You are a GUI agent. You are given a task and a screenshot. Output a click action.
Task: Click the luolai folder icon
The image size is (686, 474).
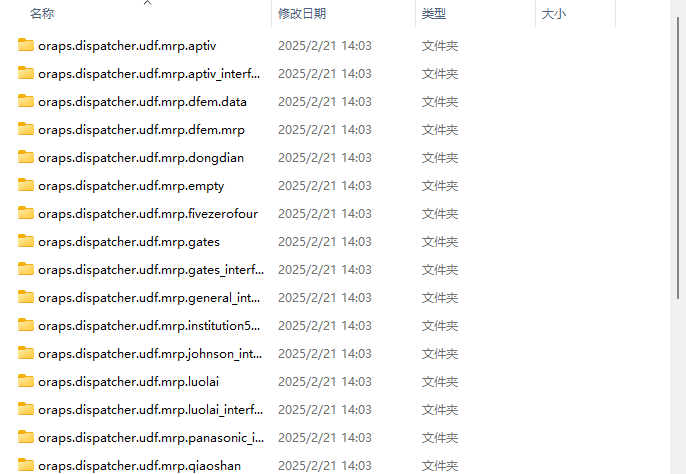click(x=26, y=381)
